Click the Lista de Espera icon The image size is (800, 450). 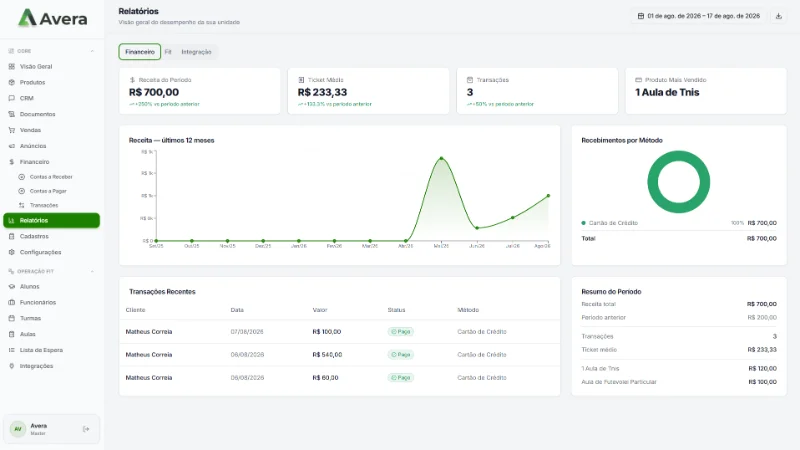click(12, 350)
